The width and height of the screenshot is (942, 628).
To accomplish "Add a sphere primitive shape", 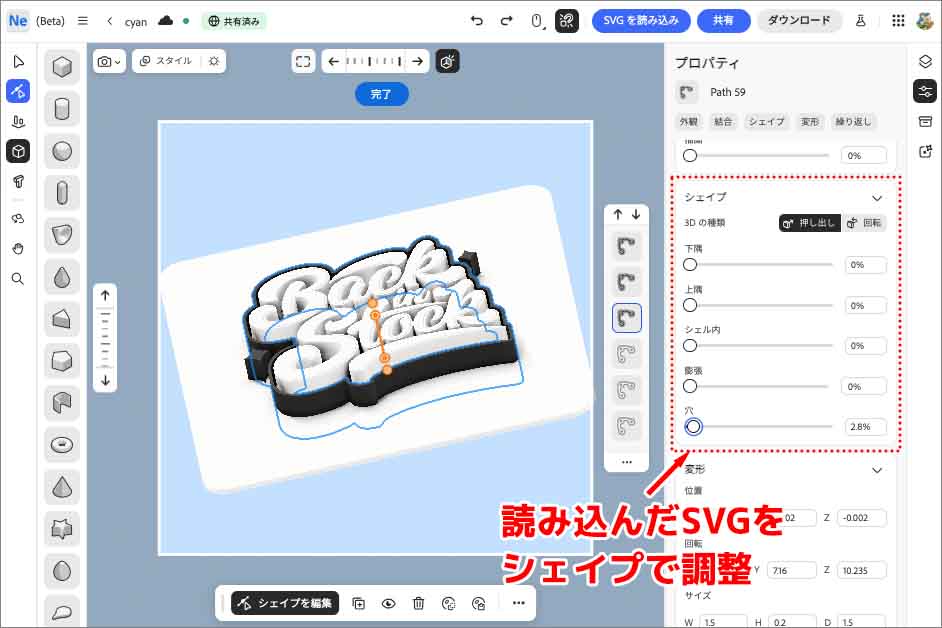I will pyautogui.click(x=62, y=151).
